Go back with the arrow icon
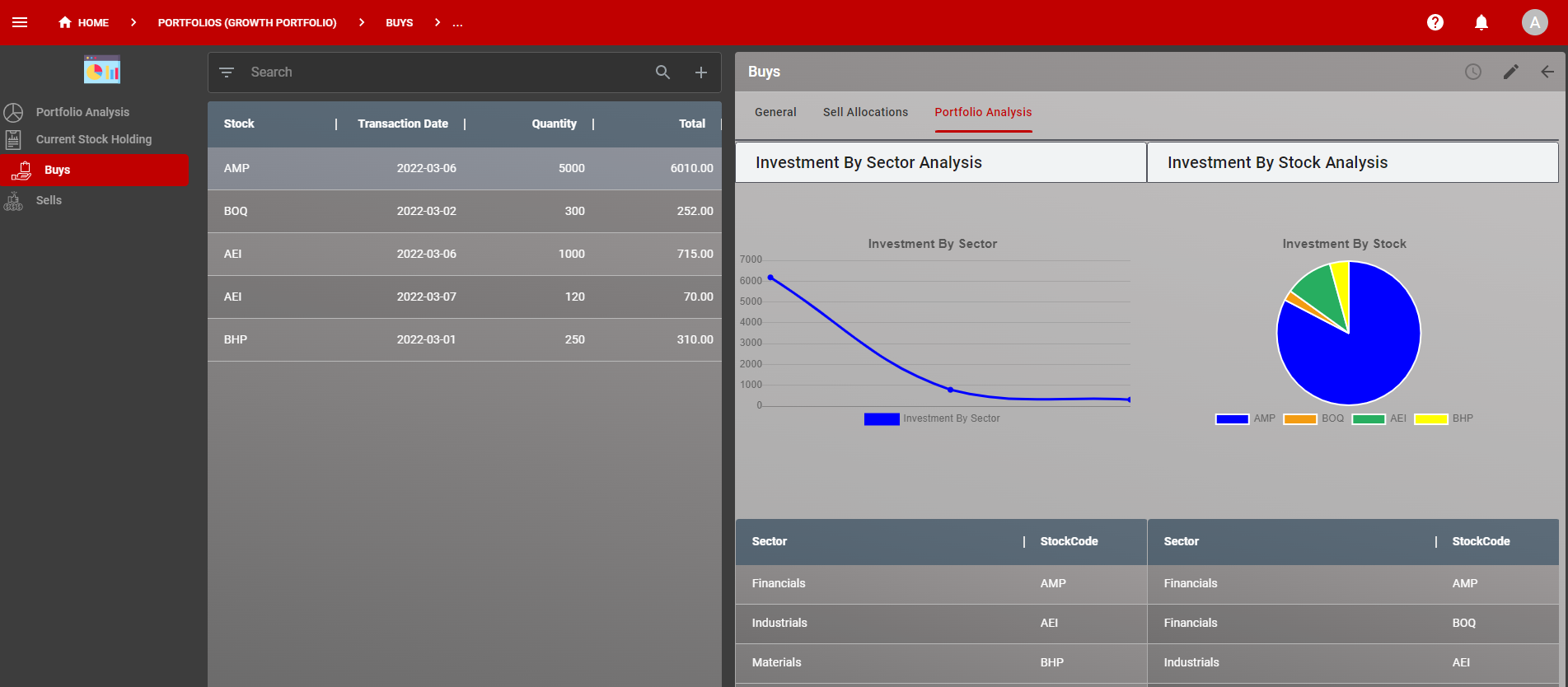The image size is (1568, 687). pyautogui.click(x=1547, y=72)
